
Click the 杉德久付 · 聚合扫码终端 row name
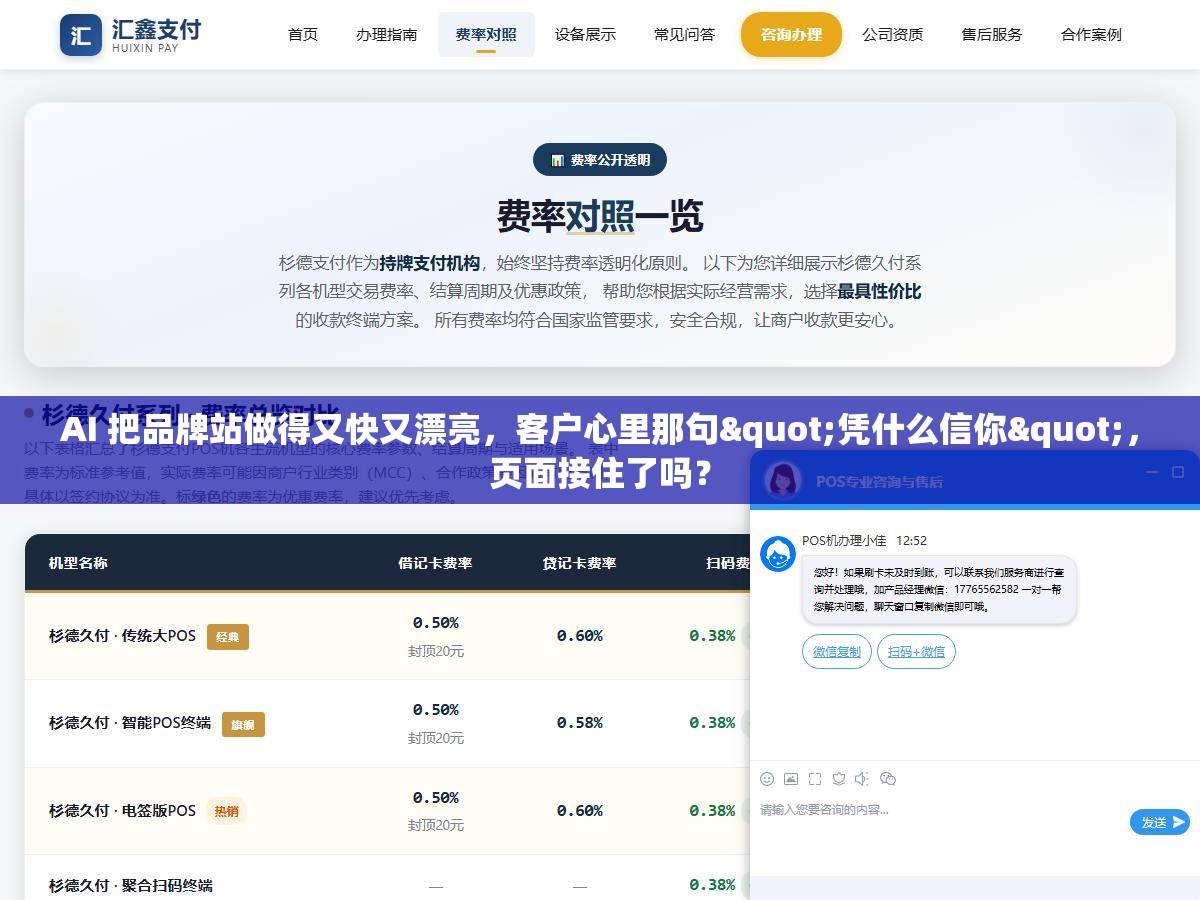click(x=130, y=886)
